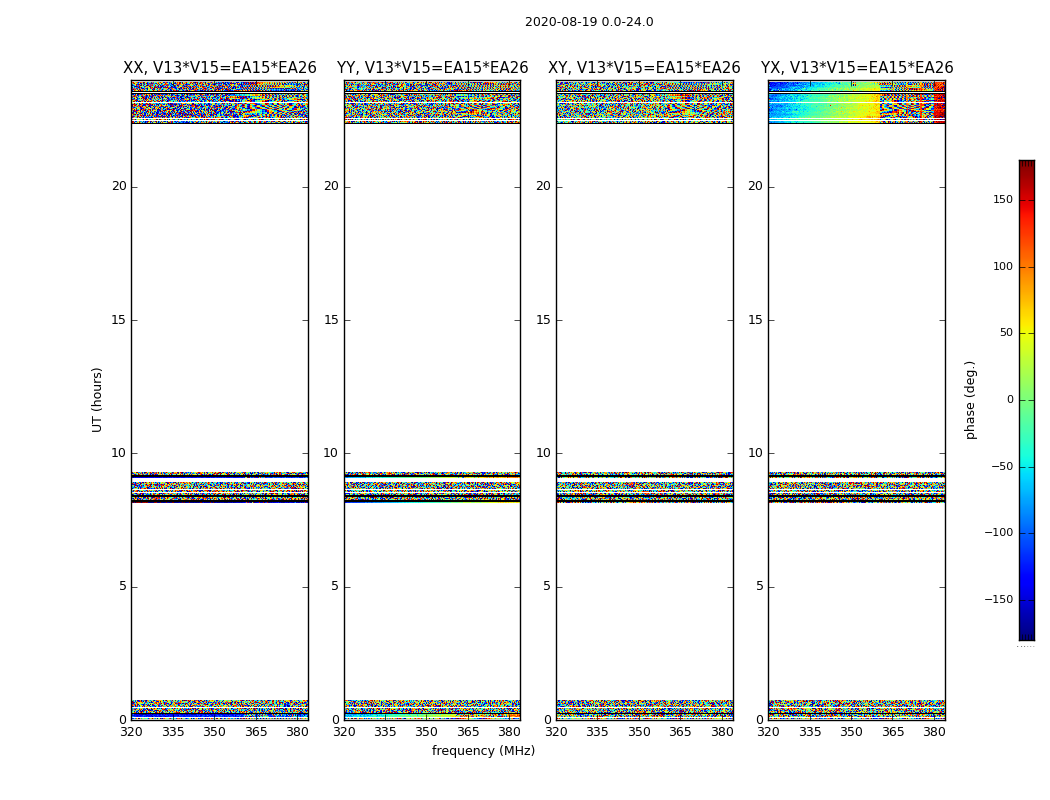Click the XX panel y-axis tick label 20
The height and width of the screenshot is (800, 1050).
119,186
